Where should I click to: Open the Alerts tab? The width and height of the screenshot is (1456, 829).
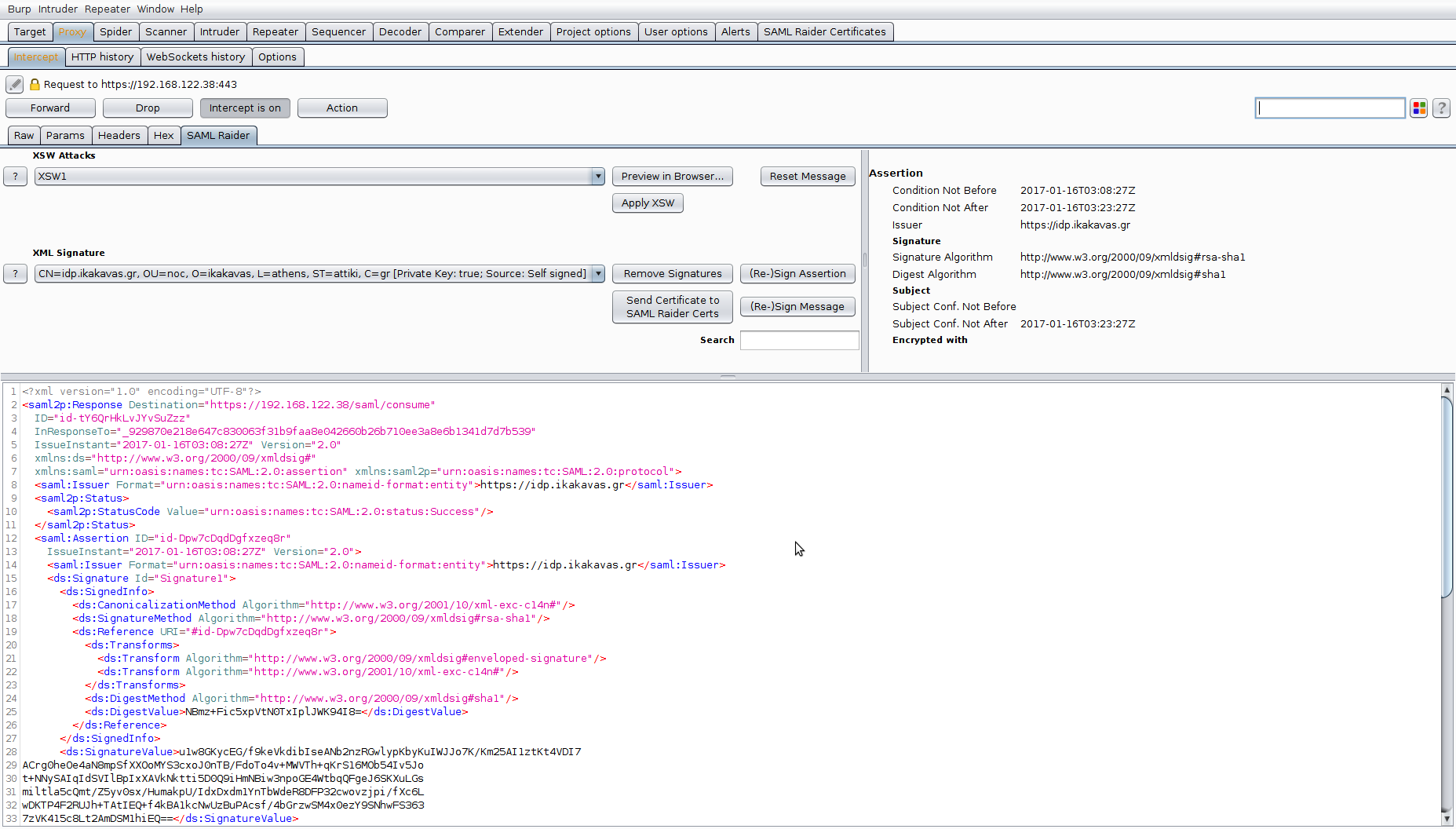(735, 32)
